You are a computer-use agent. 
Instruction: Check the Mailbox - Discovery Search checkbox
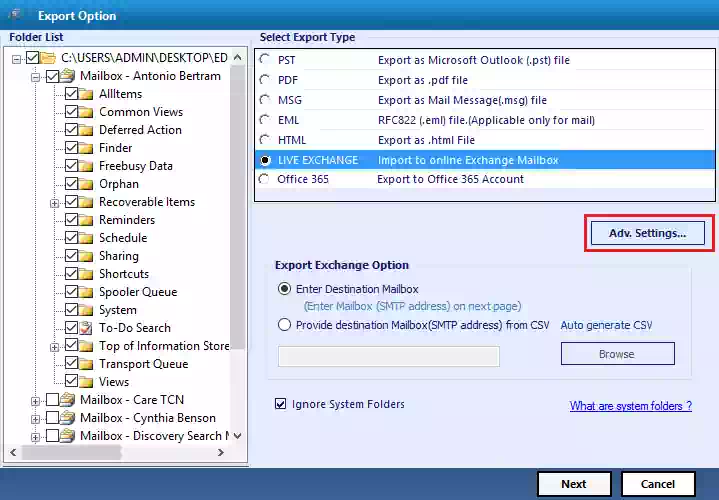tap(52, 435)
